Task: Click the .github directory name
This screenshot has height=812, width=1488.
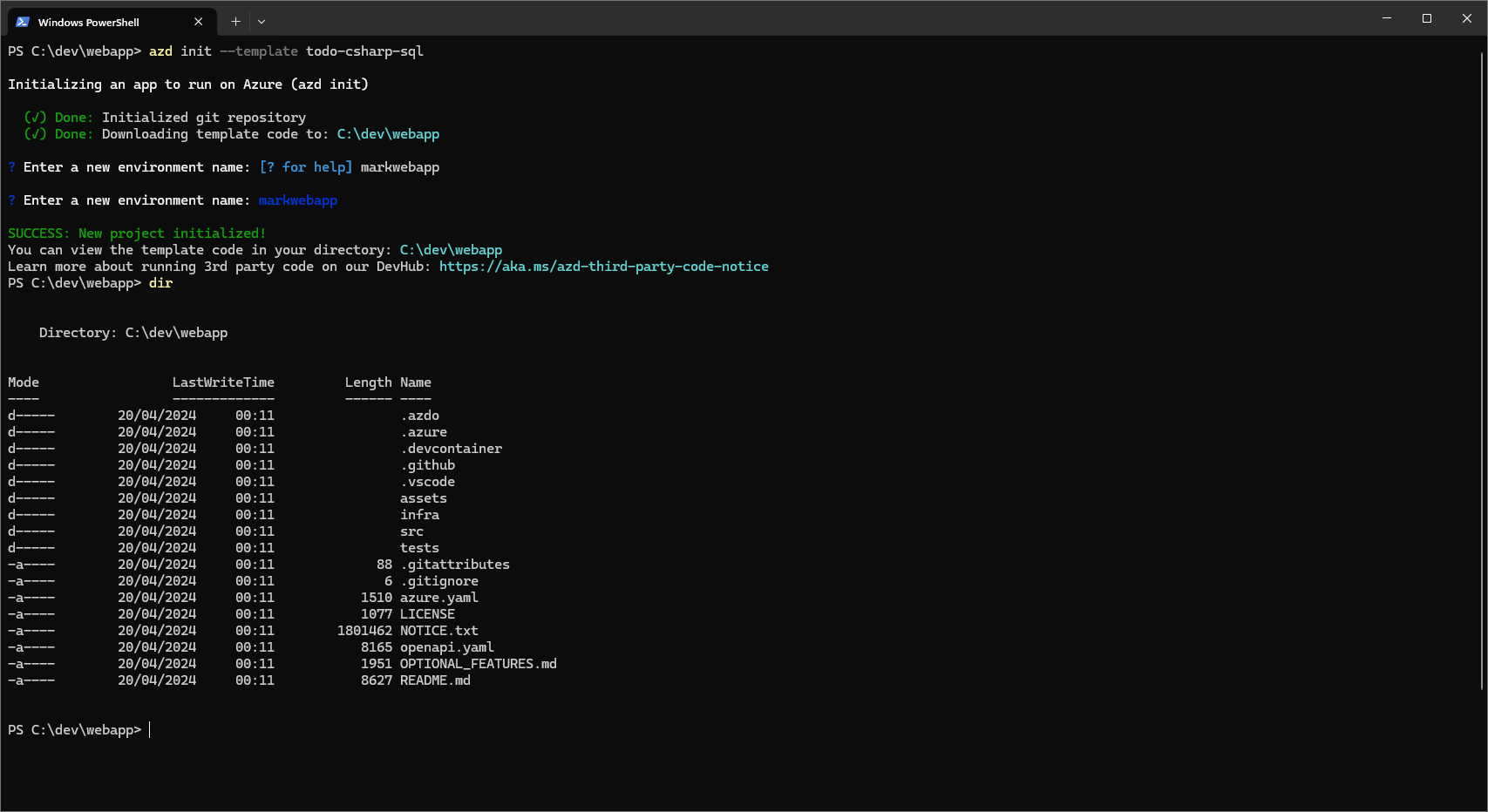Action: (x=427, y=465)
